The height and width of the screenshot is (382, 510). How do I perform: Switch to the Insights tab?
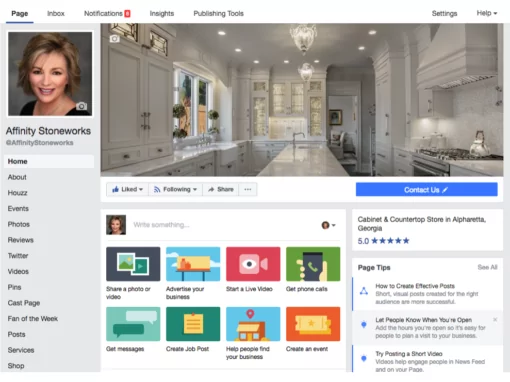162,13
